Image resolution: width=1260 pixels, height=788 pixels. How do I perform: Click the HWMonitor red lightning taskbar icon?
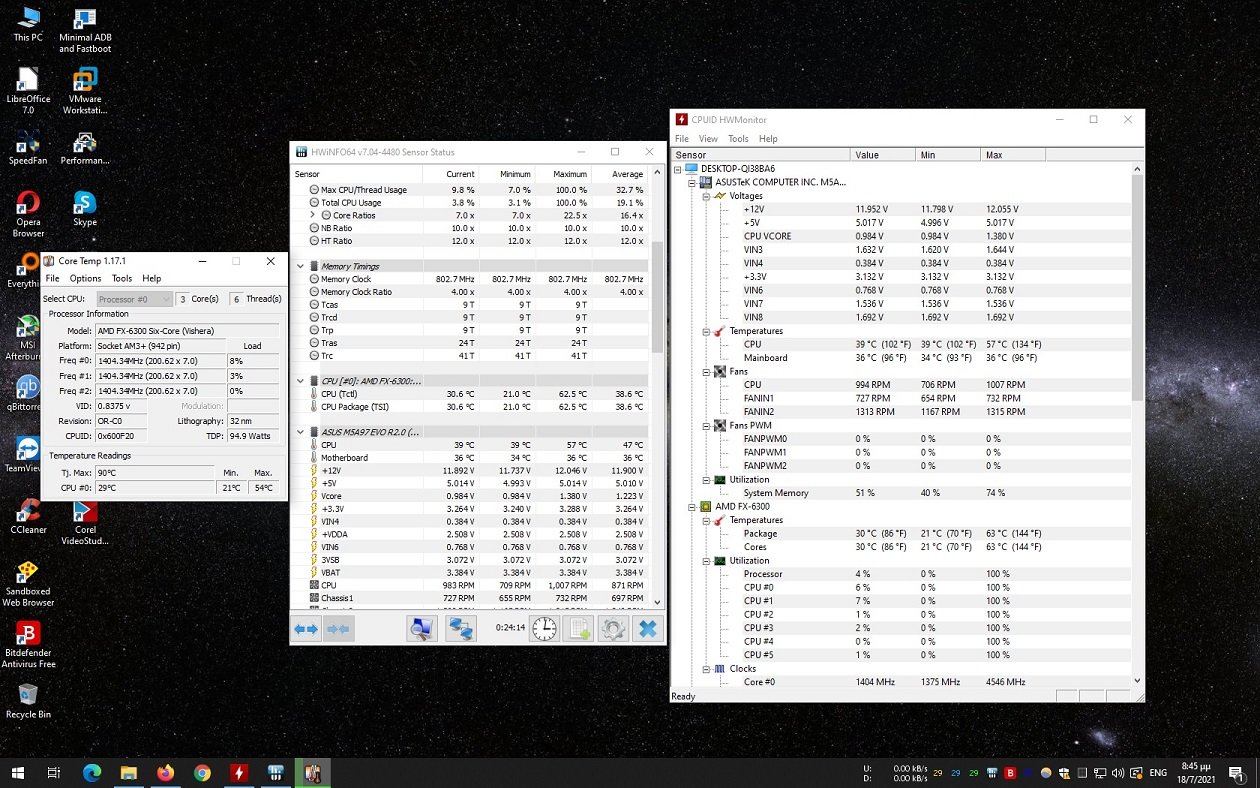tap(239, 773)
